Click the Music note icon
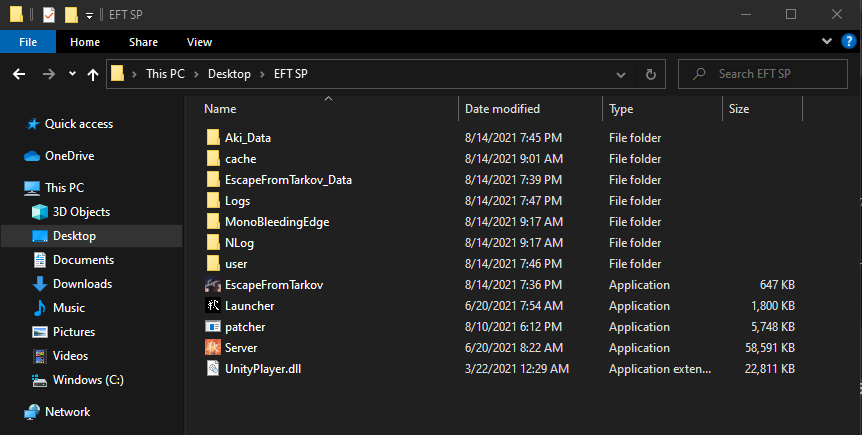Viewport: 862px width, 435px height. (40, 308)
